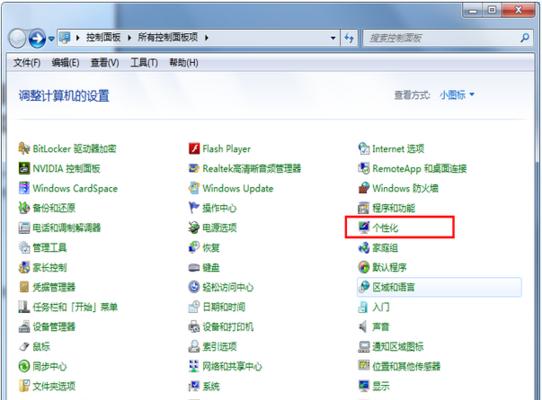
Task: Expand the 小图标 view mode dropdown
Action: 457,95
